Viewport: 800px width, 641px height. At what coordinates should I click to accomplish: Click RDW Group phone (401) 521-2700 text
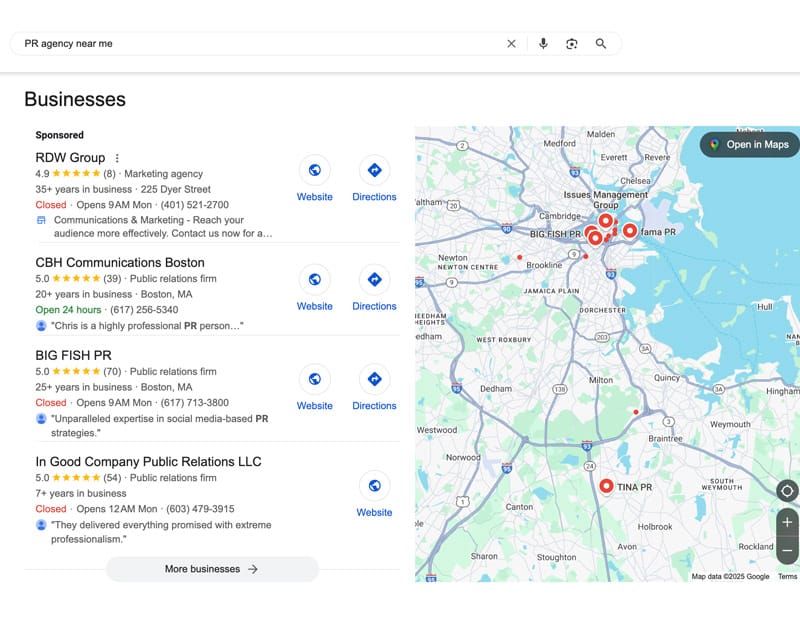click(x=194, y=205)
